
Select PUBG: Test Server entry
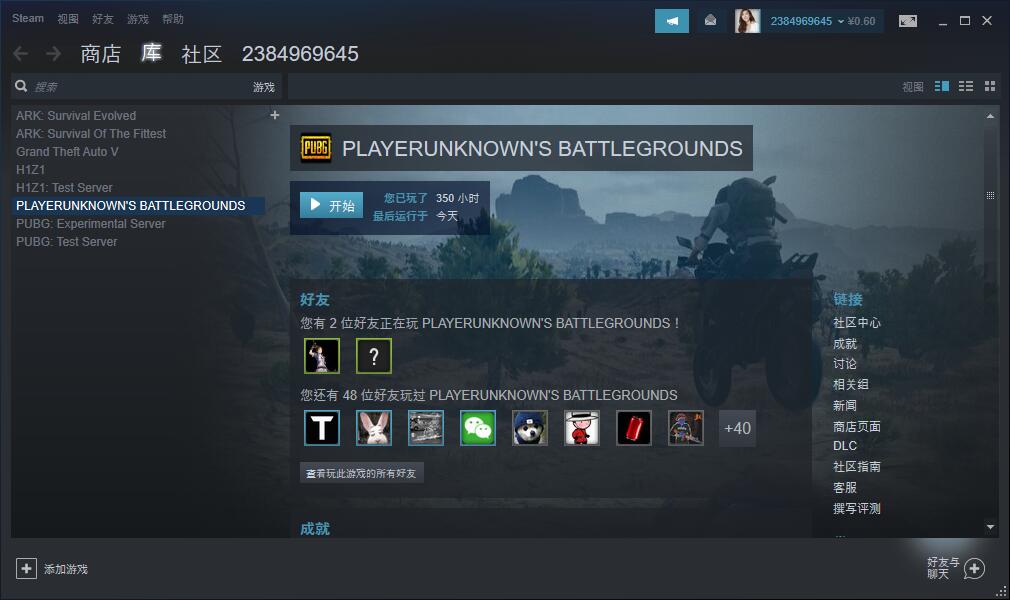tap(66, 242)
